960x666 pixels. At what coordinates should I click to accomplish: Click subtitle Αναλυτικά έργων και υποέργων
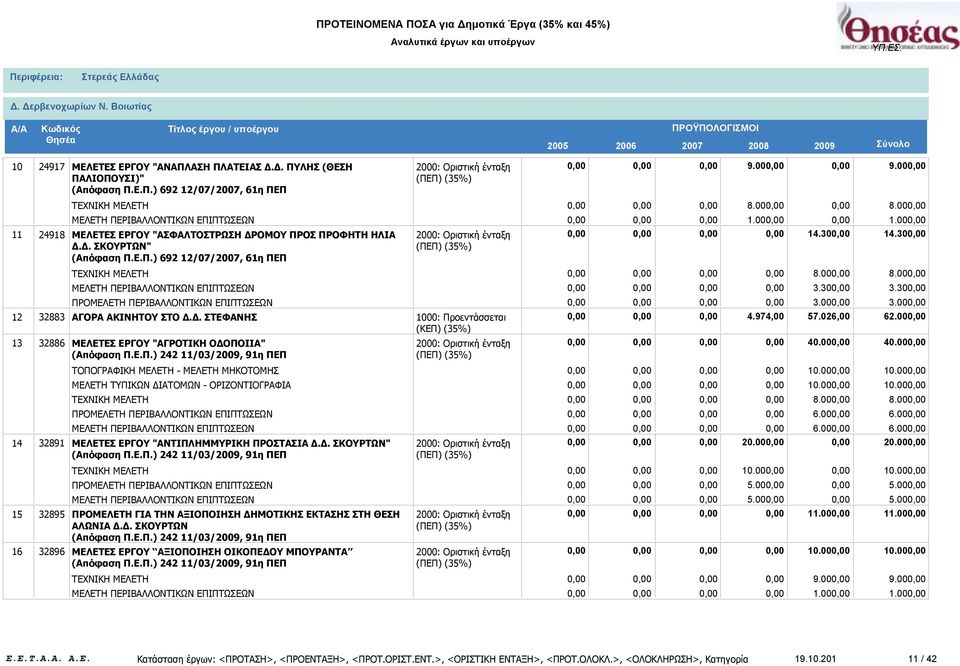point(463,42)
